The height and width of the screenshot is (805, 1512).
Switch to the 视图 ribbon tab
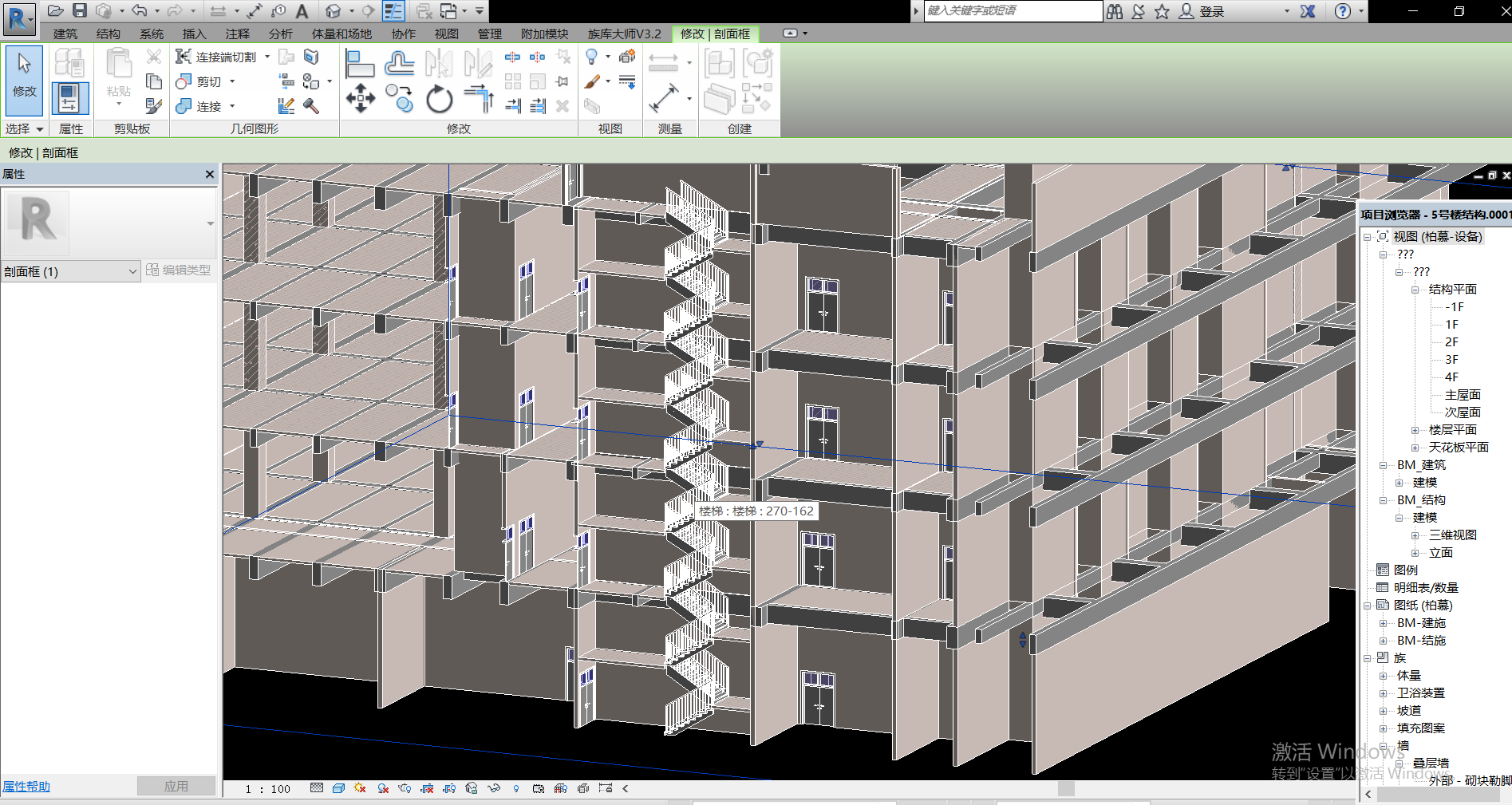point(446,34)
